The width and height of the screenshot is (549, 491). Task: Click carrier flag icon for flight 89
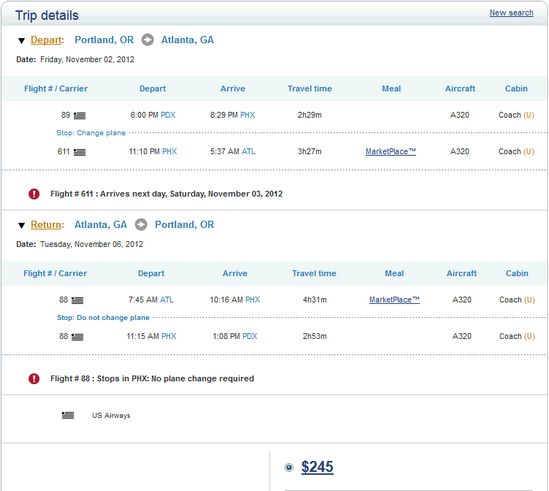[80, 115]
